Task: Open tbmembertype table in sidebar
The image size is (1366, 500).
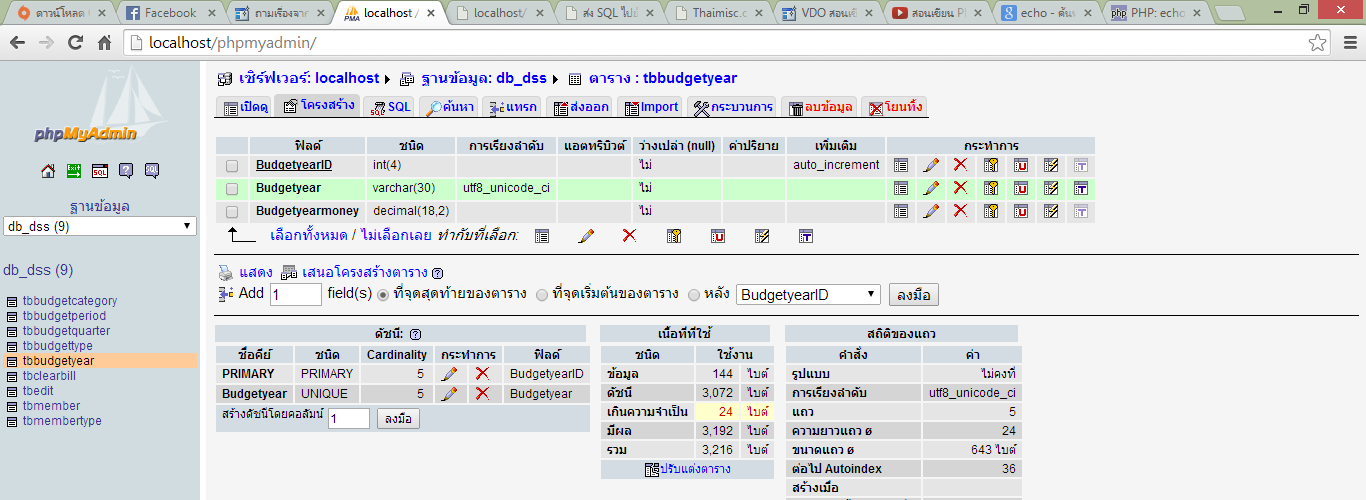Action: click(x=61, y=421)
